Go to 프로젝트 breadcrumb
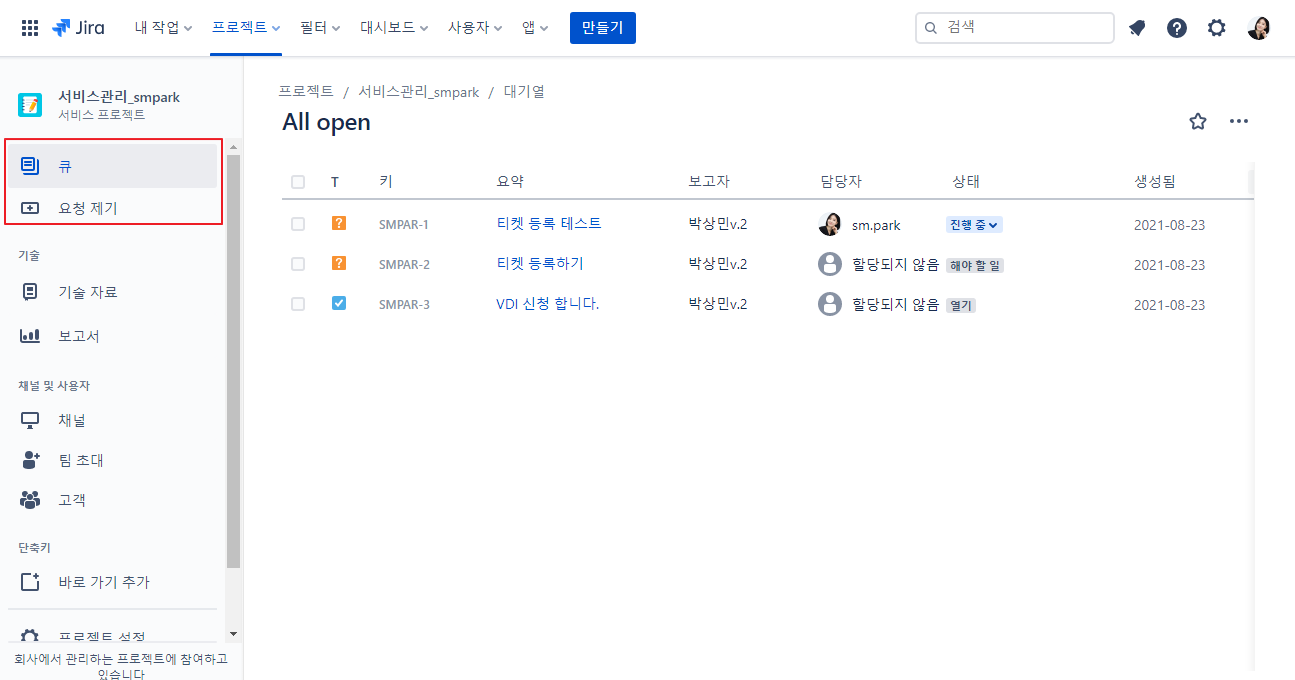 306,91
